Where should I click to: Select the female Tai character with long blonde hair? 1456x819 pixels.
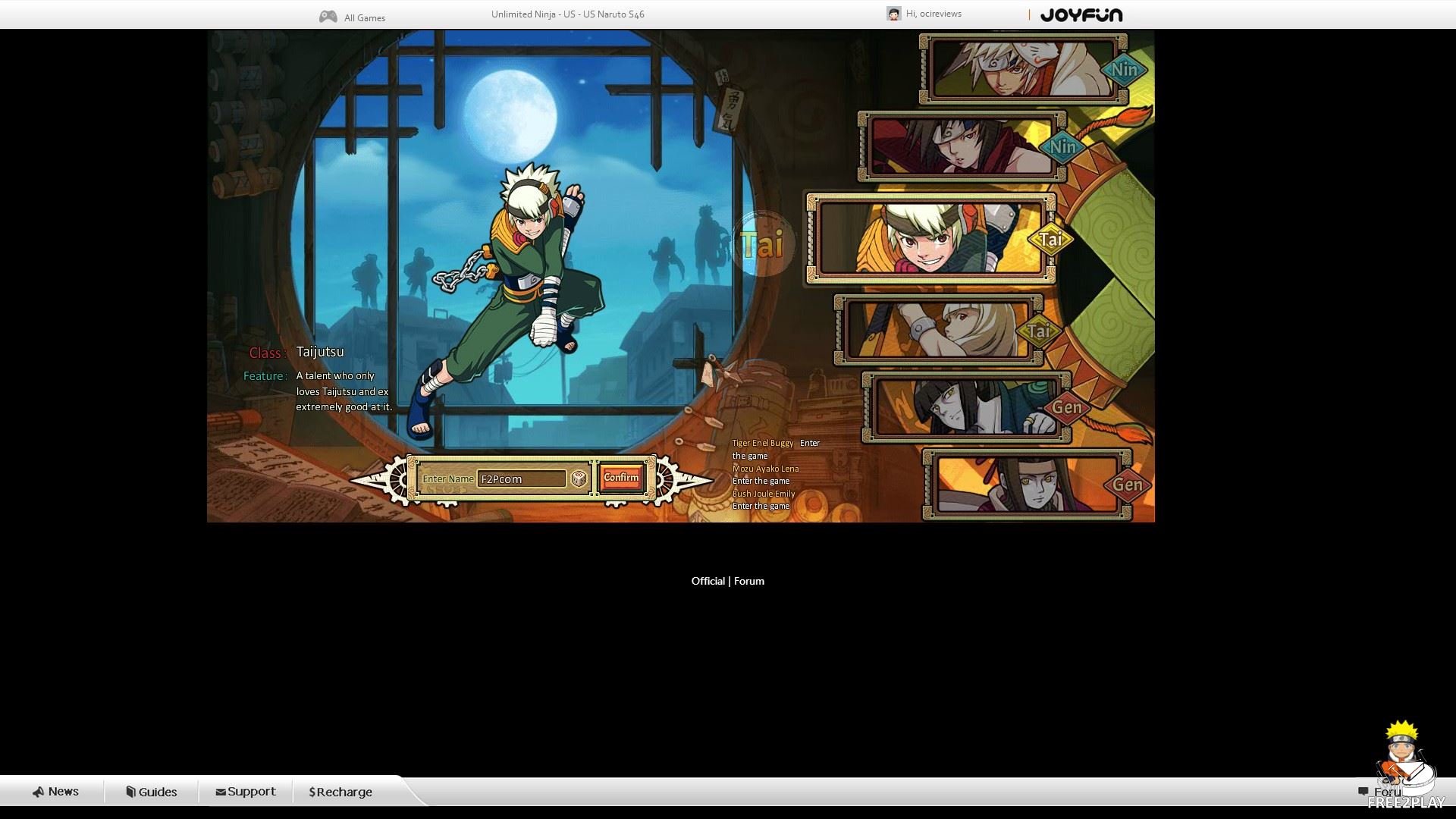(x=938, y=330)
